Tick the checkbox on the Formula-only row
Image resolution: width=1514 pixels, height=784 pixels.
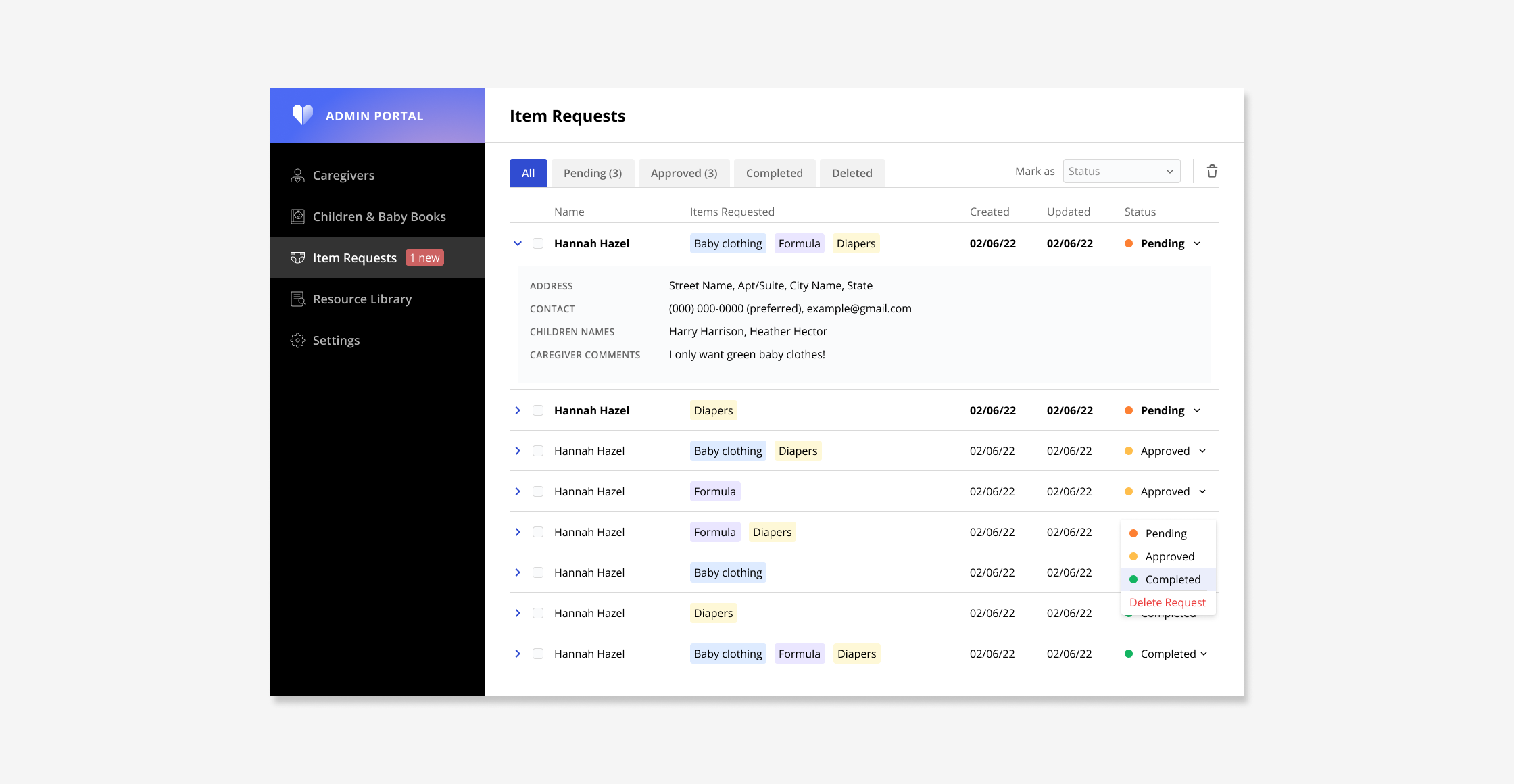coord(538,491)
